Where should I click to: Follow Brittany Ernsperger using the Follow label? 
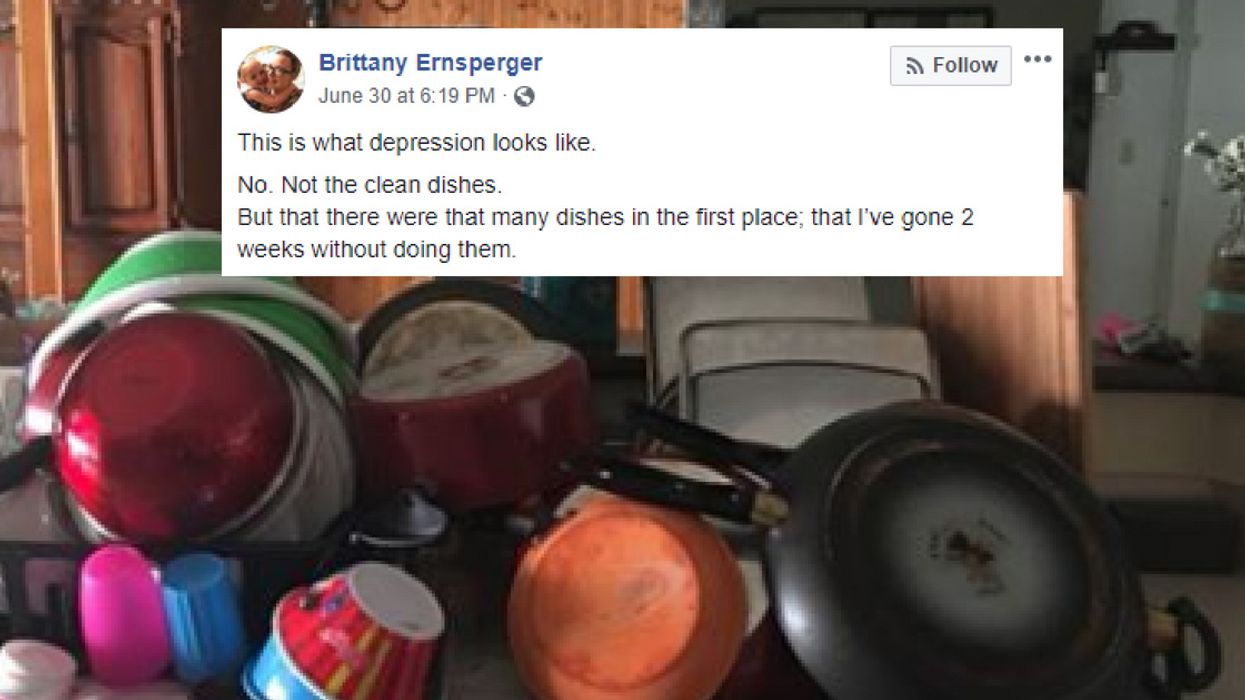tap(965, 66)
